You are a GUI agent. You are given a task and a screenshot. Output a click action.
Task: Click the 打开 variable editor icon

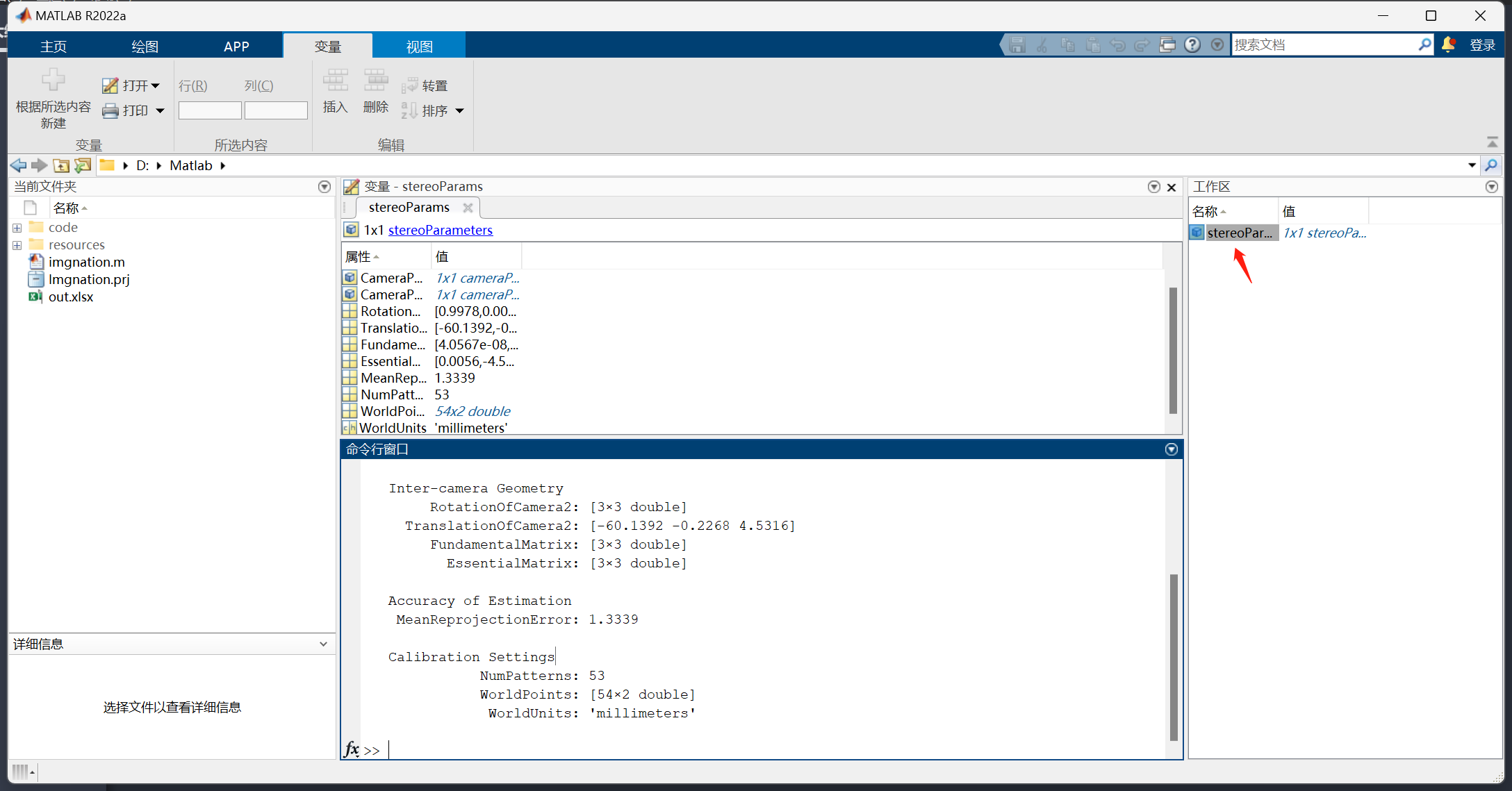[110, 85]
